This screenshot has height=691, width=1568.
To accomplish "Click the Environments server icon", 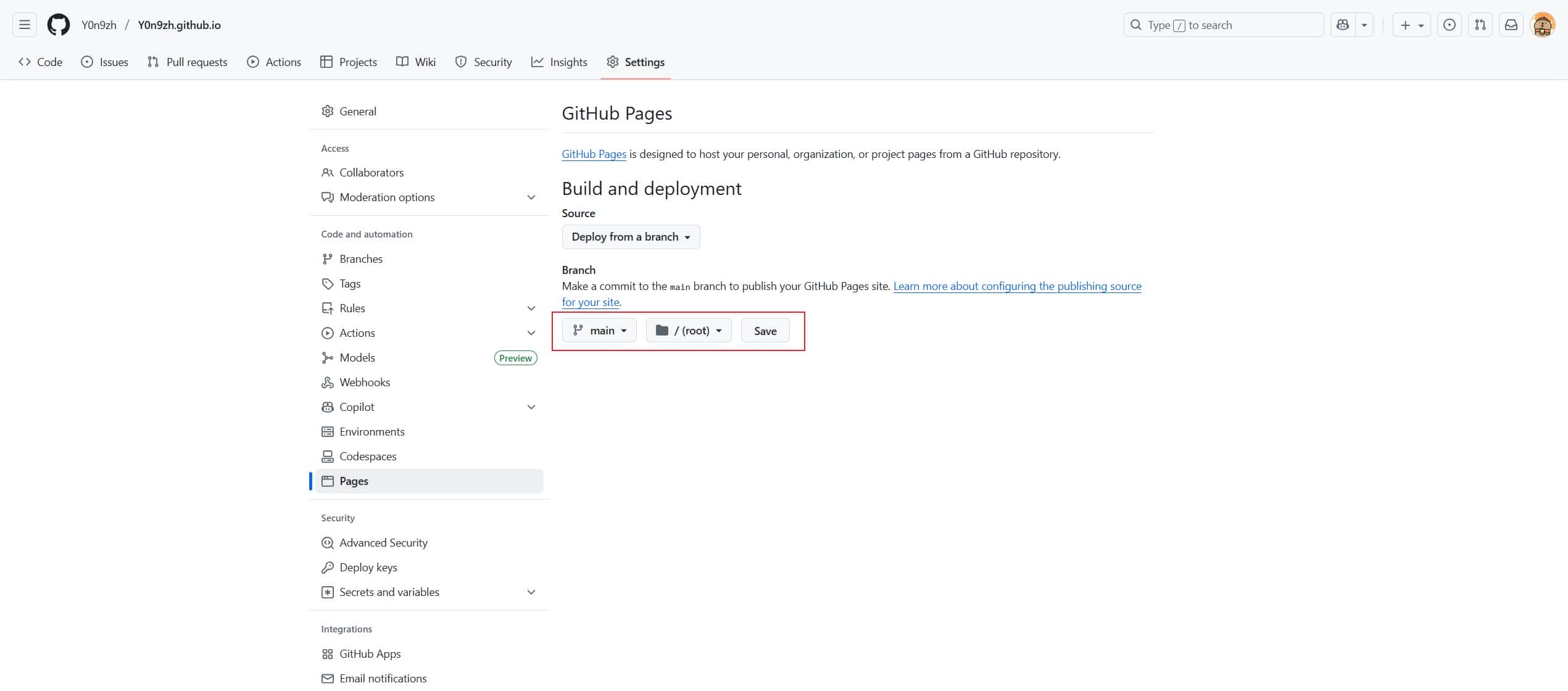I will coord(328,432).
